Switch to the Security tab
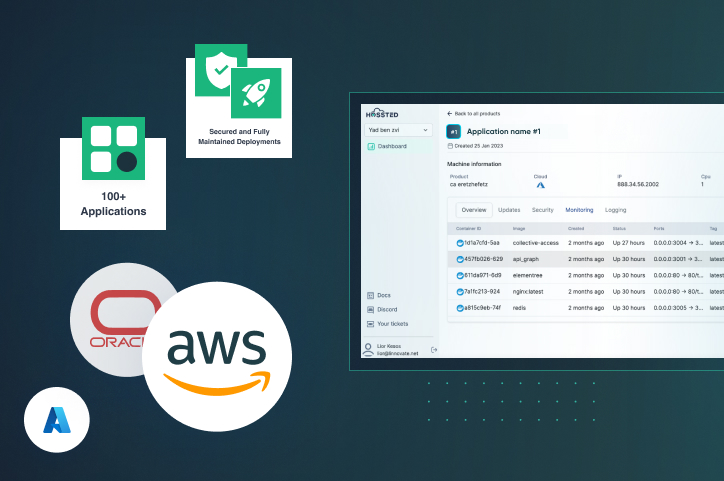This screenshot has height=481, width=724. [x=542, y=210]
